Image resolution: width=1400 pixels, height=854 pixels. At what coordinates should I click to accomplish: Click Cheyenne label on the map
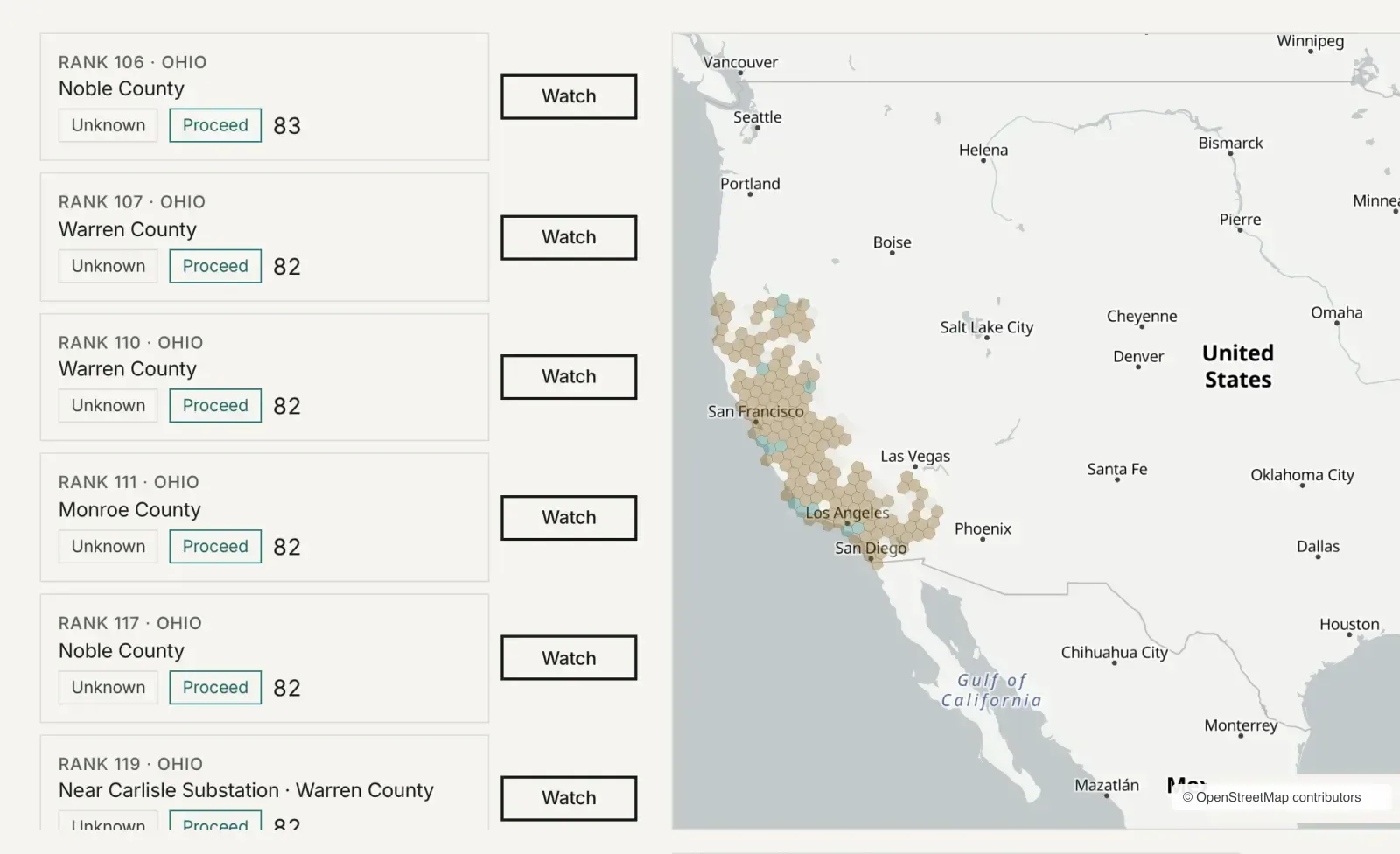(x=1142, y=316)
